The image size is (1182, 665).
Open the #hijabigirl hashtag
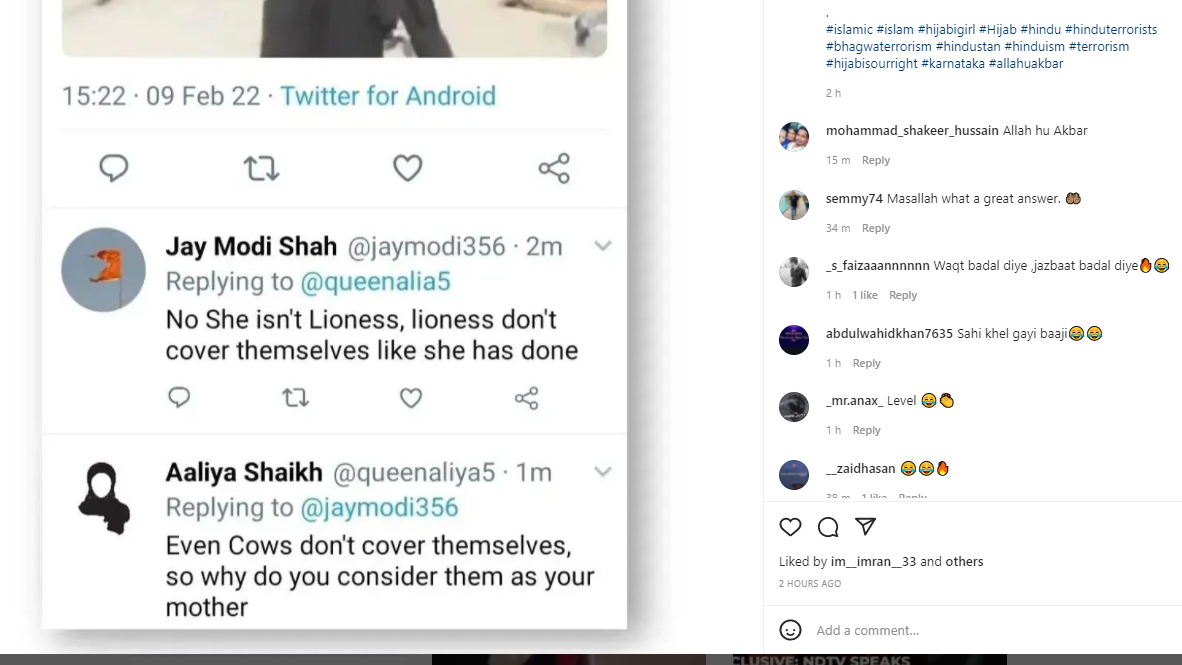pos(945,30)
